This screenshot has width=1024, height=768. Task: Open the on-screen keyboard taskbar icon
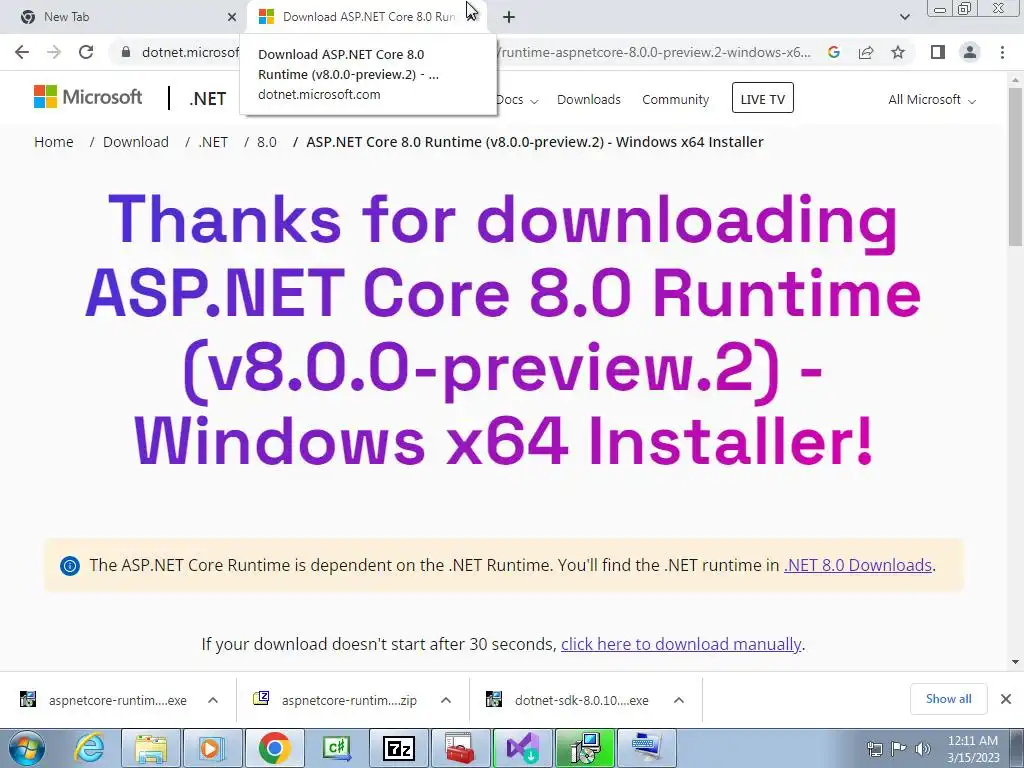(x=647, y=748)
